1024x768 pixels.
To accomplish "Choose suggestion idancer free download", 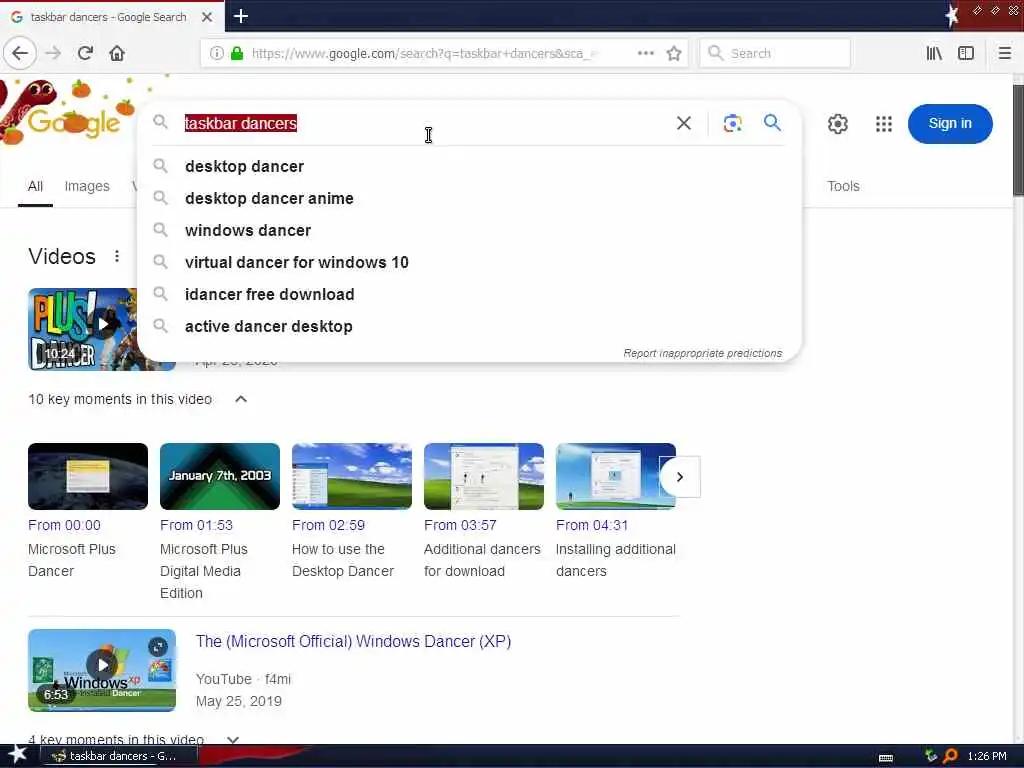I will [x=469, y=295].
